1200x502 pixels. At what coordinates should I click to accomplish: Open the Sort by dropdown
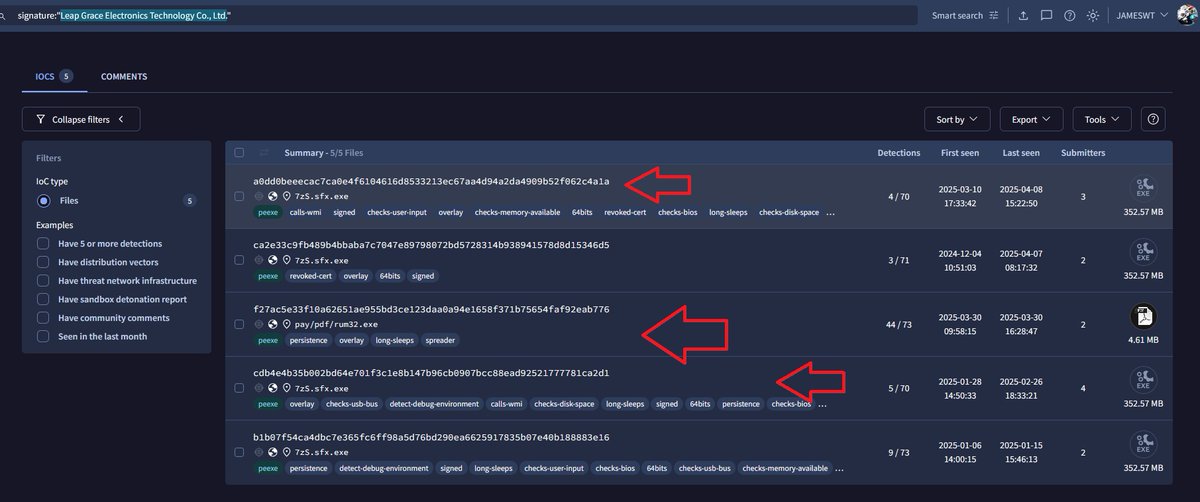click(956, 119)
